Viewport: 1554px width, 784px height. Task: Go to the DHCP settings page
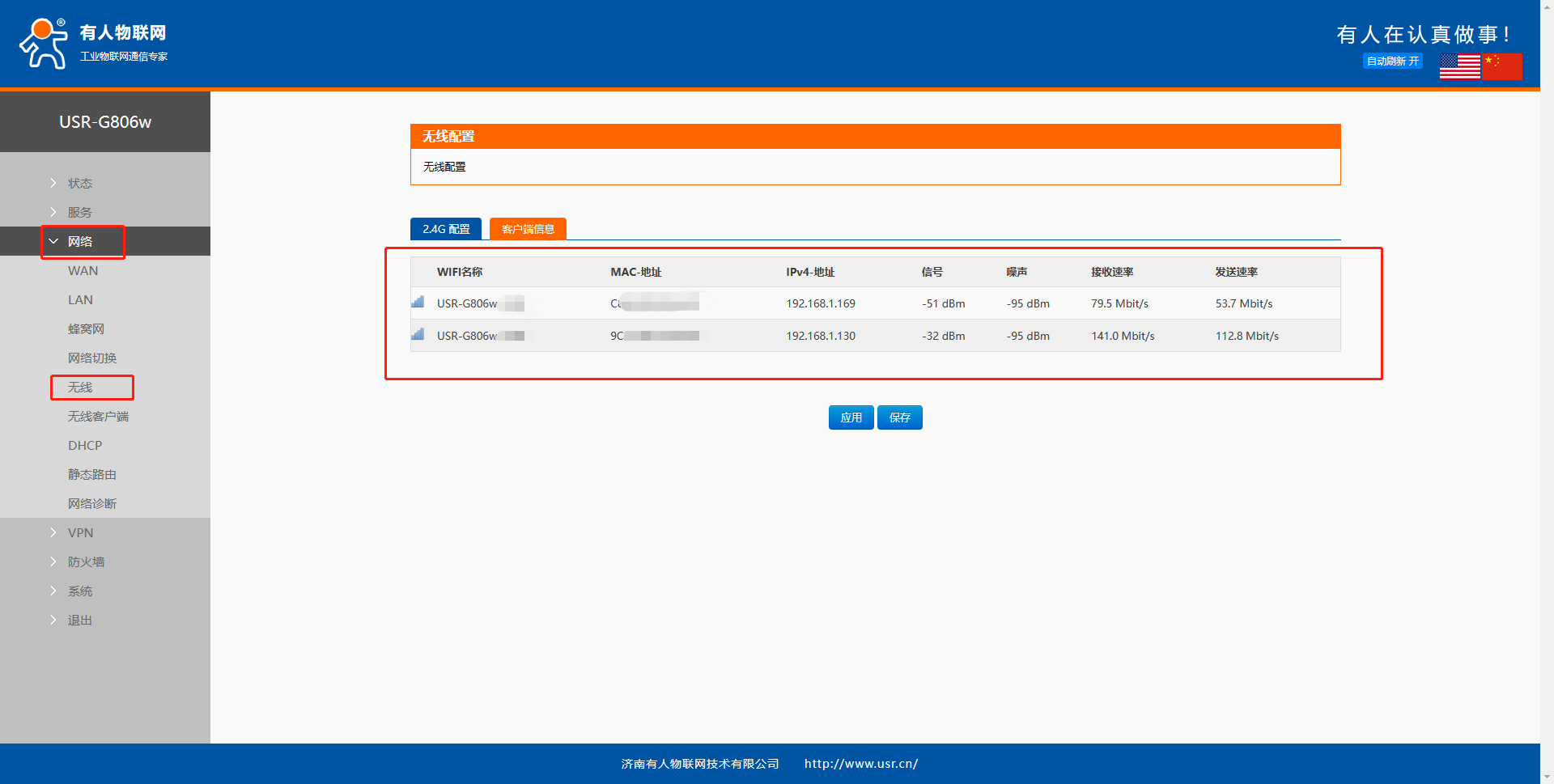[85, 446]
